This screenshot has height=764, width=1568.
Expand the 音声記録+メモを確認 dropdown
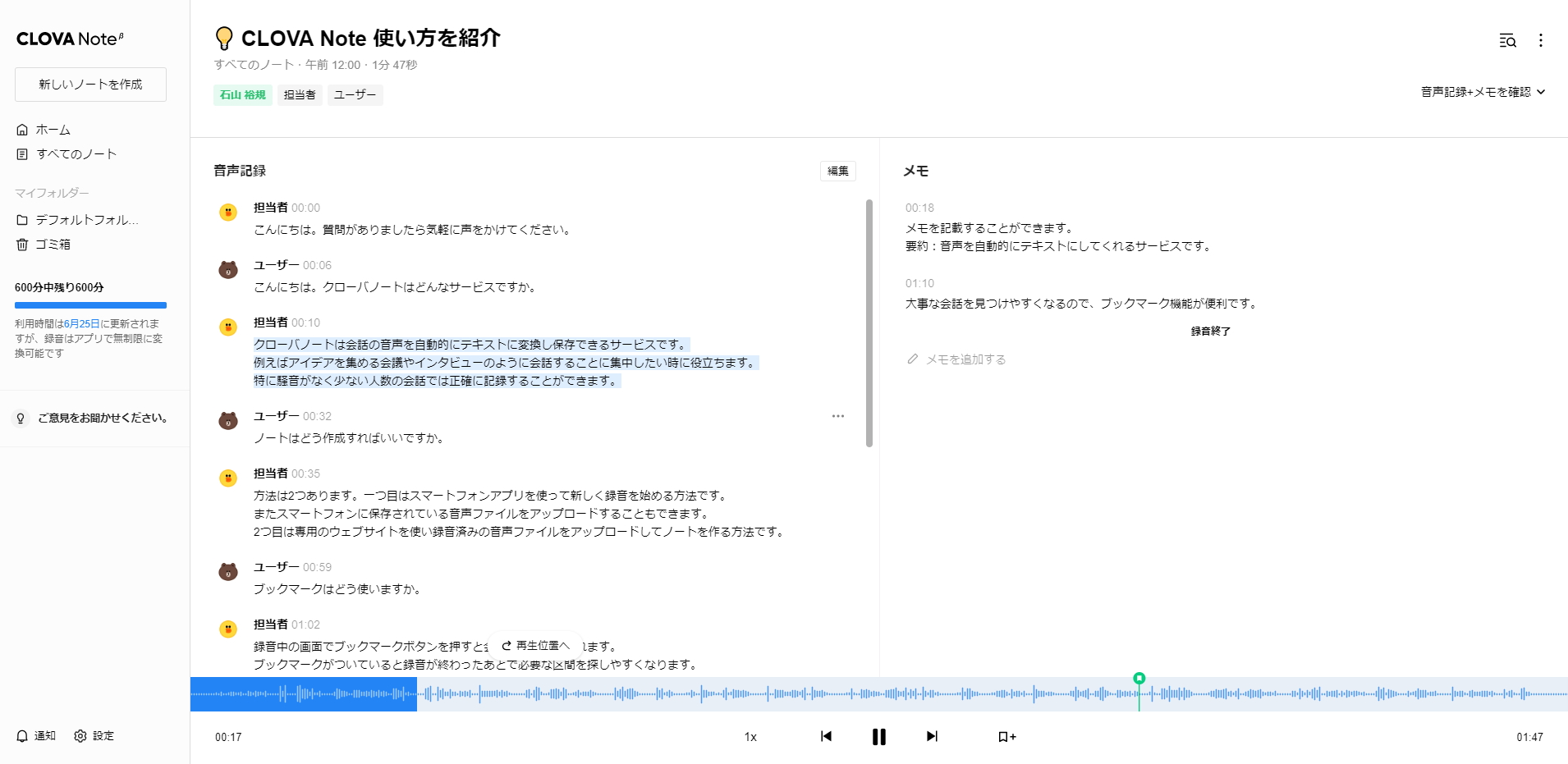pos(1483,92)
